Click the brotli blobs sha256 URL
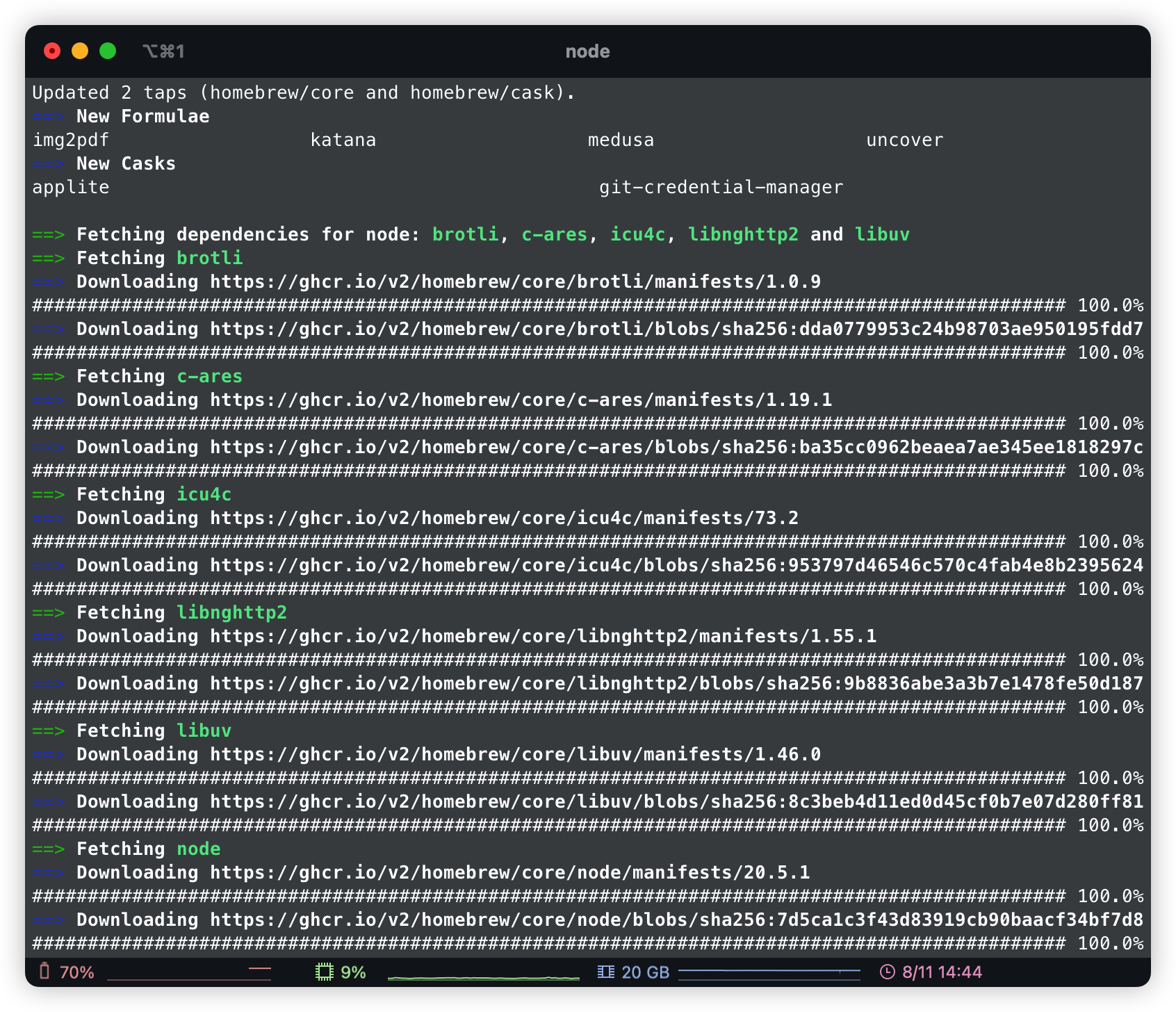The image size is (1176, 1012). pos(677,329)
